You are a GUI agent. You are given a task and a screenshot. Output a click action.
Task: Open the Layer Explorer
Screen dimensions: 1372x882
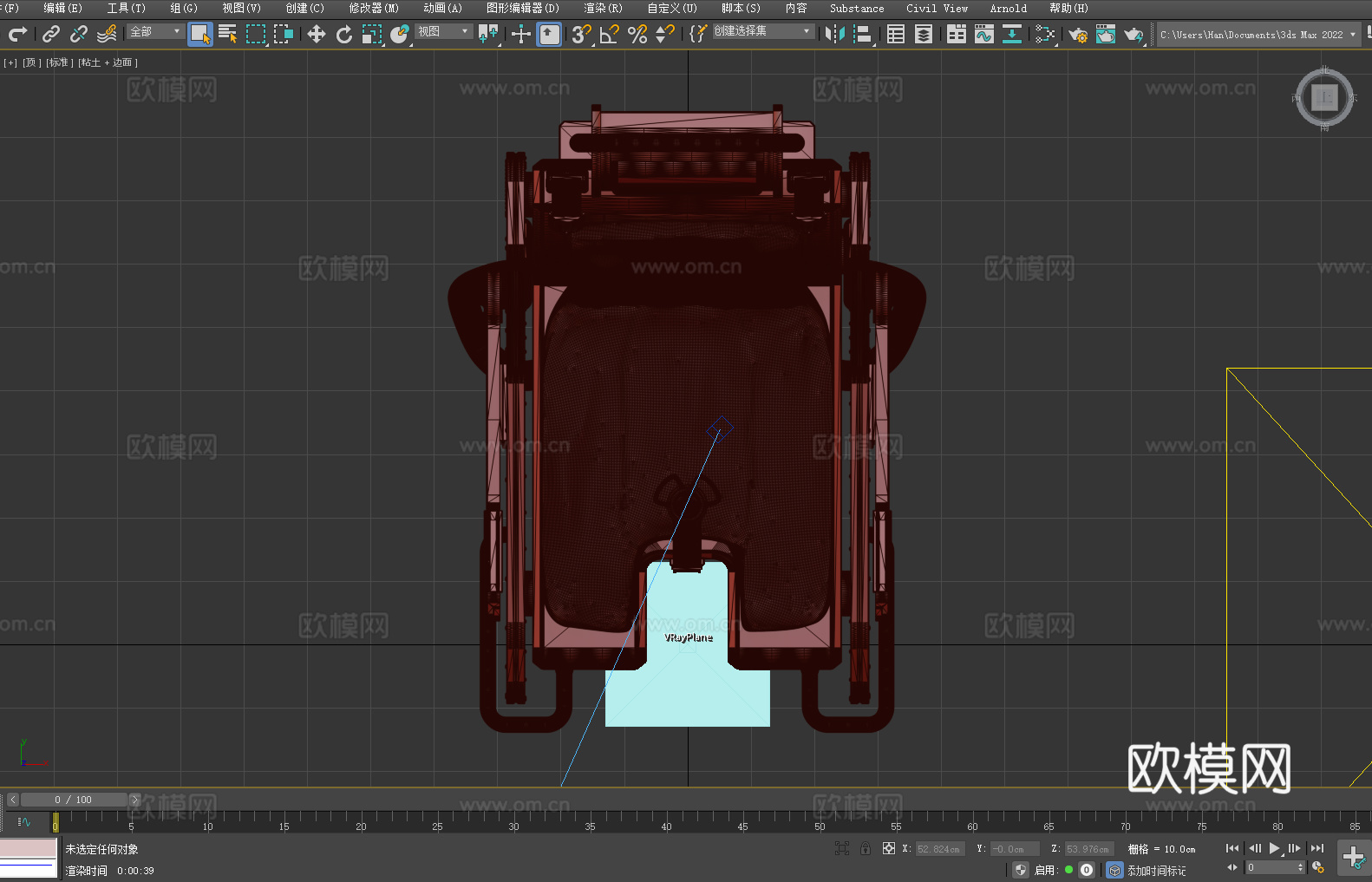click(x=924, y=34)
